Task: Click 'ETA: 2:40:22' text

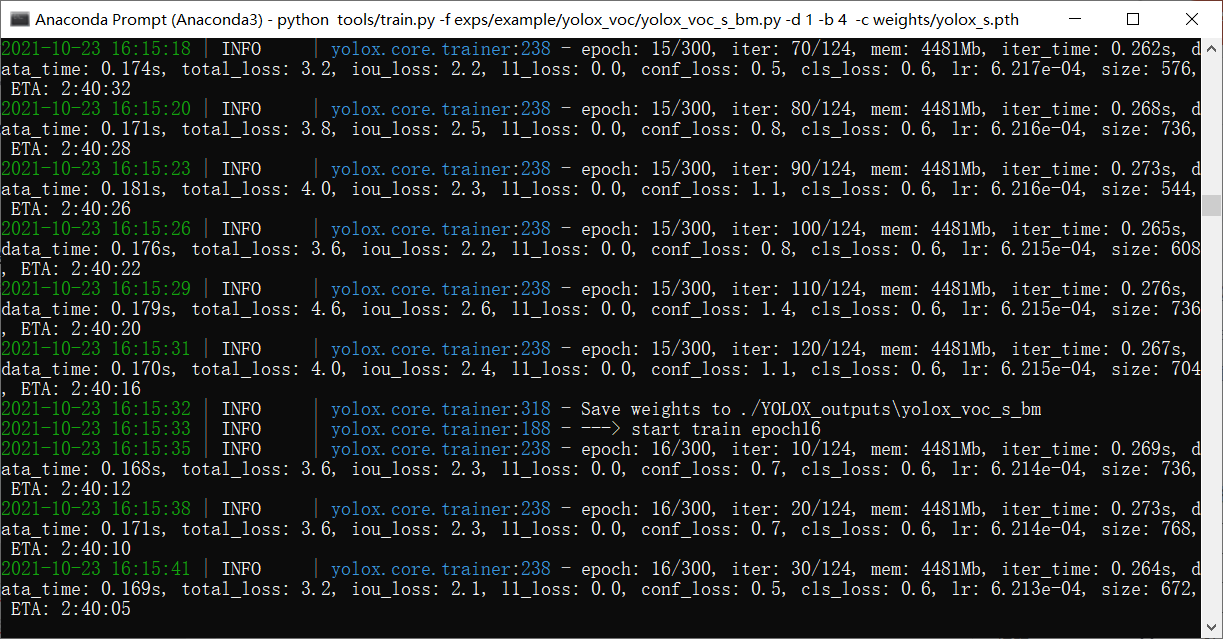Action: pos(81,269)
